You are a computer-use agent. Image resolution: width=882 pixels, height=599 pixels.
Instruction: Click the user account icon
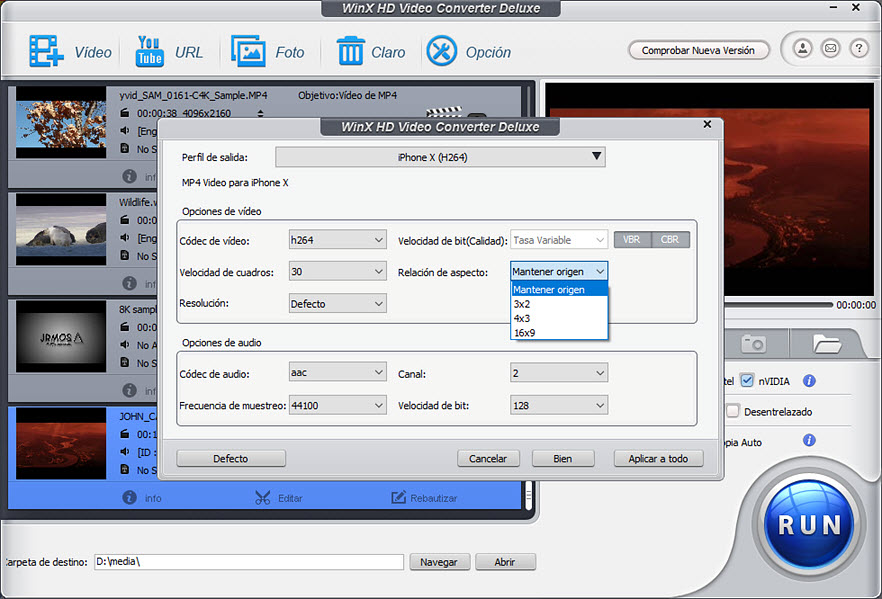(x=802, y=48)
